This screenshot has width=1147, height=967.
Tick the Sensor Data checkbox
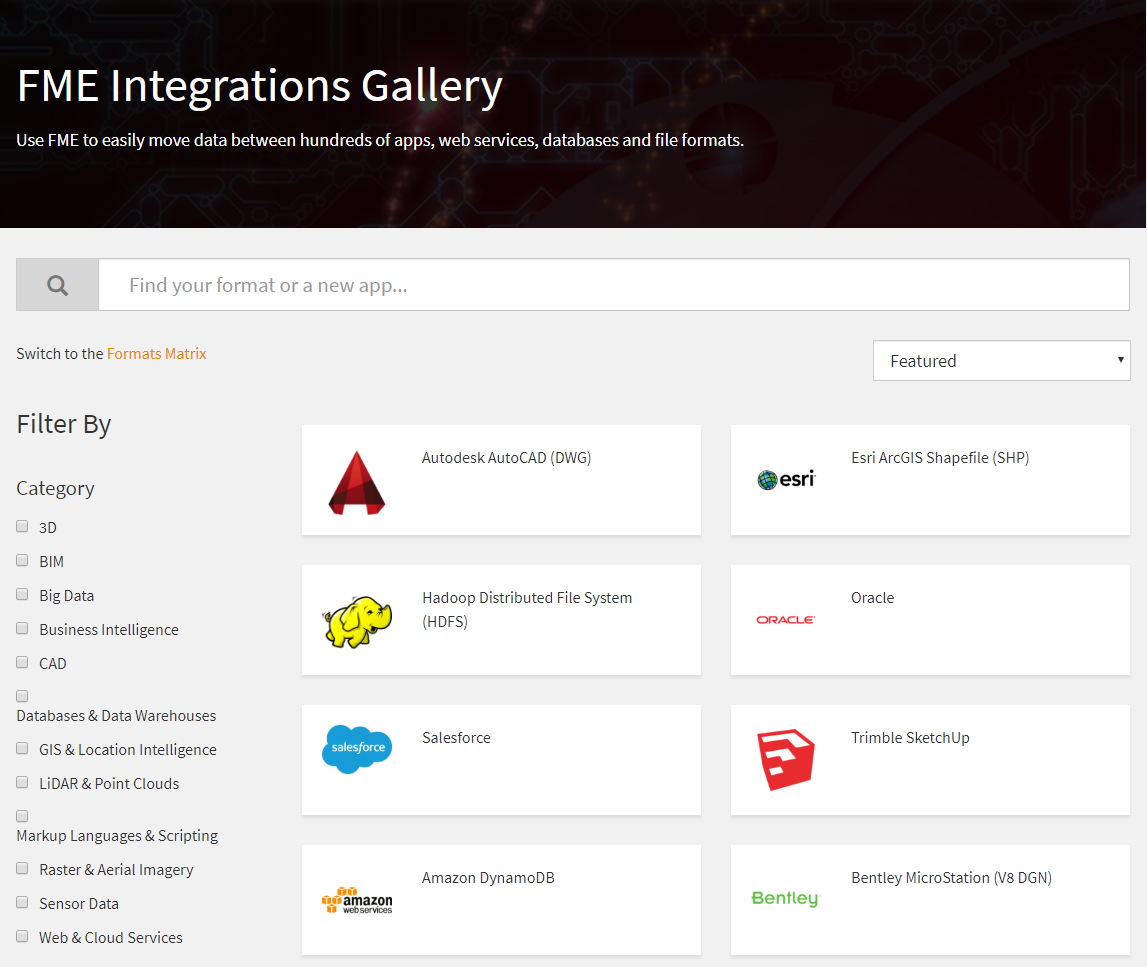(23, 903)
